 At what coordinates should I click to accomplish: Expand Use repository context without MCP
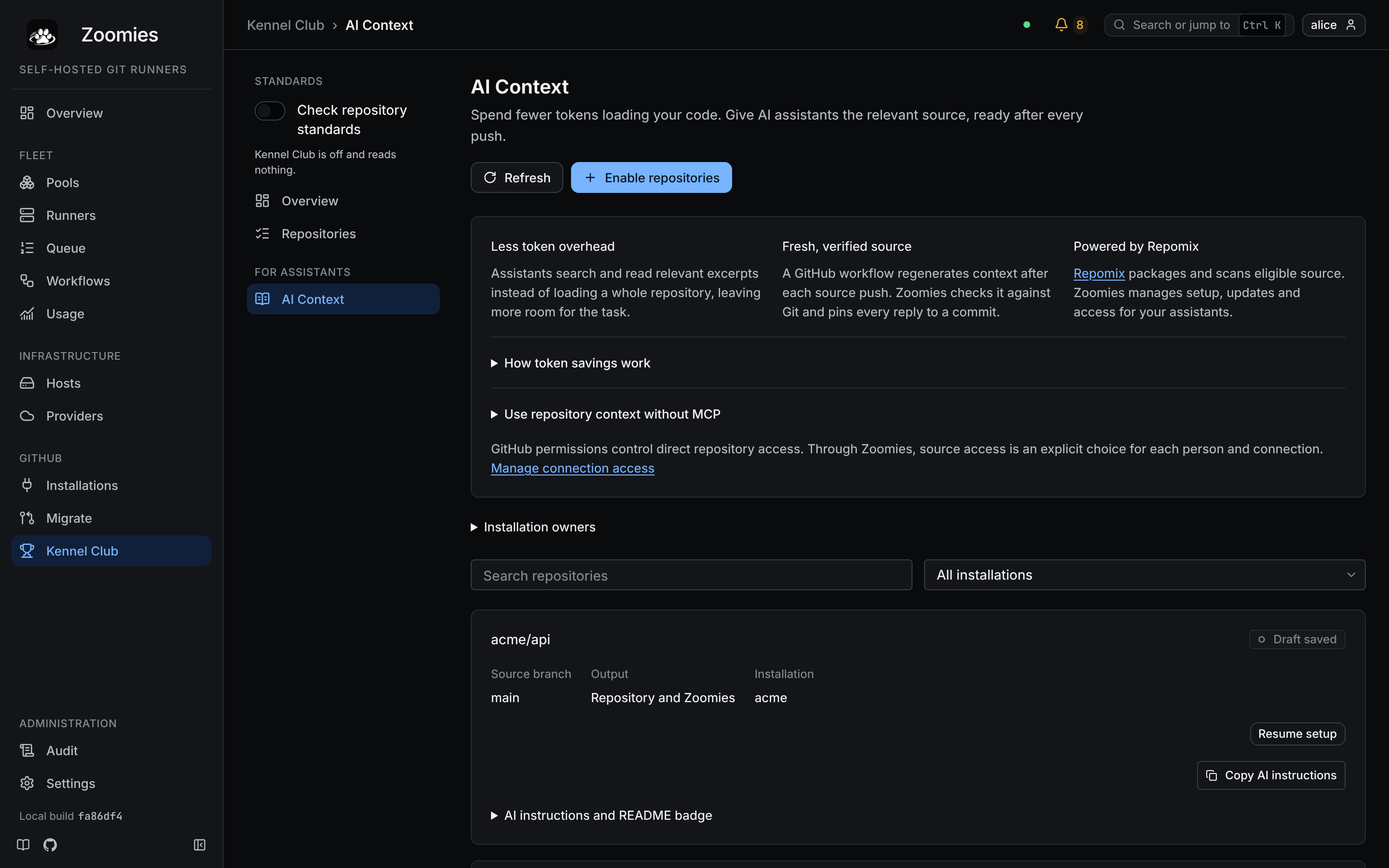(606, 415)
